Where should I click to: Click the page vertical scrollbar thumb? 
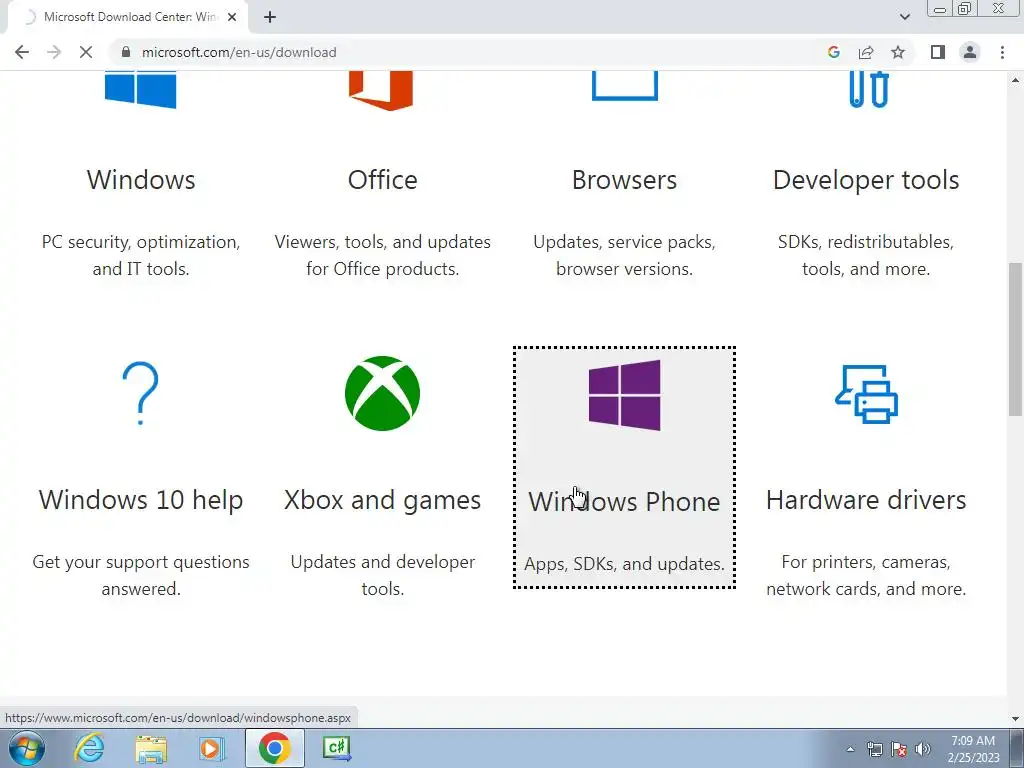click(x=1015, y=338)
